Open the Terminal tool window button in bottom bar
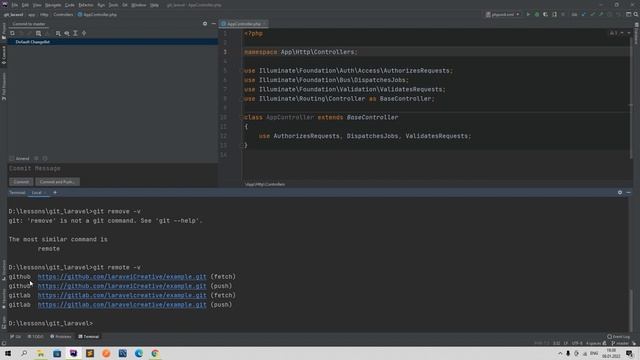 point(89,337)
